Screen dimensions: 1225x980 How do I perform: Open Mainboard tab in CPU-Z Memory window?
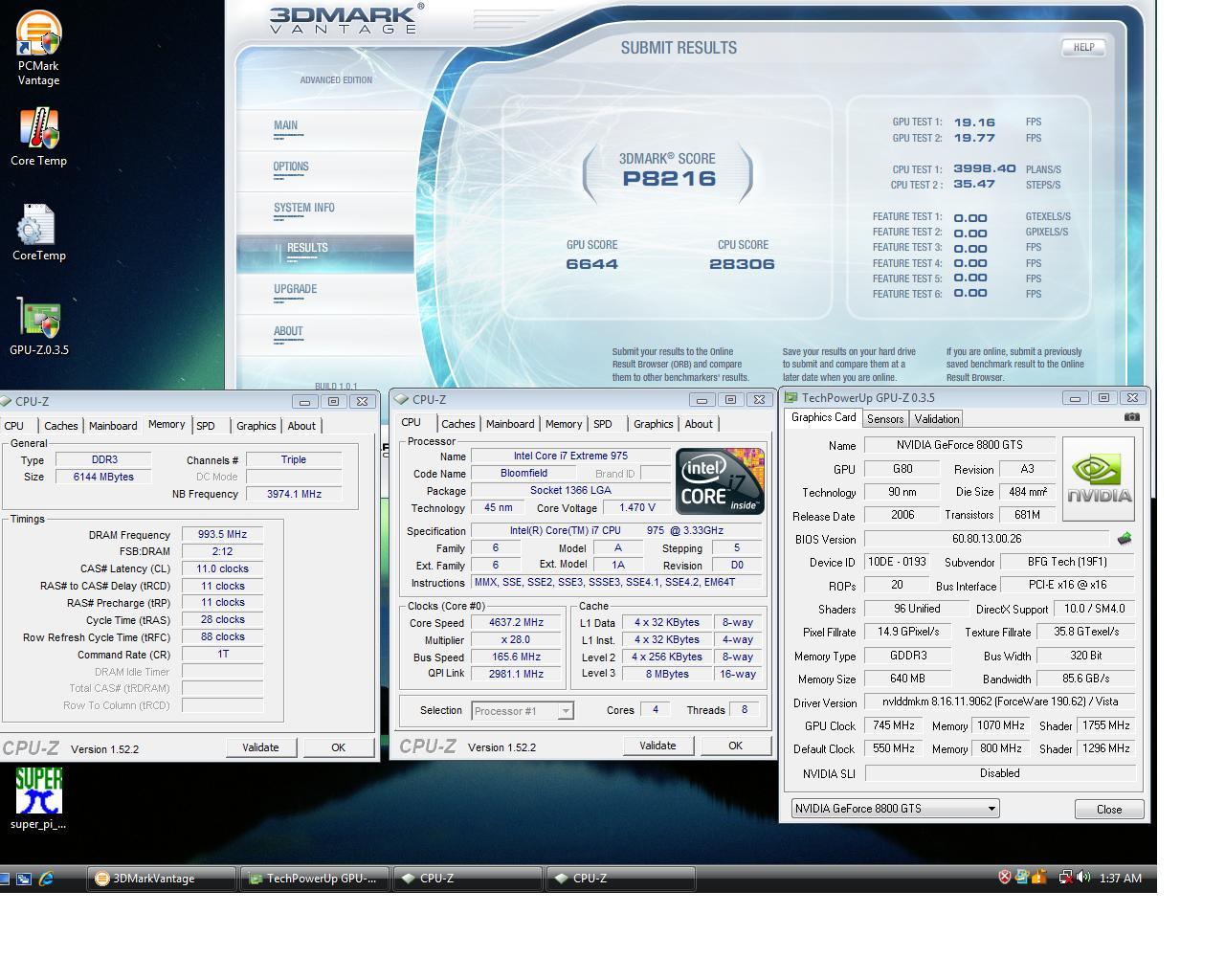113,425
